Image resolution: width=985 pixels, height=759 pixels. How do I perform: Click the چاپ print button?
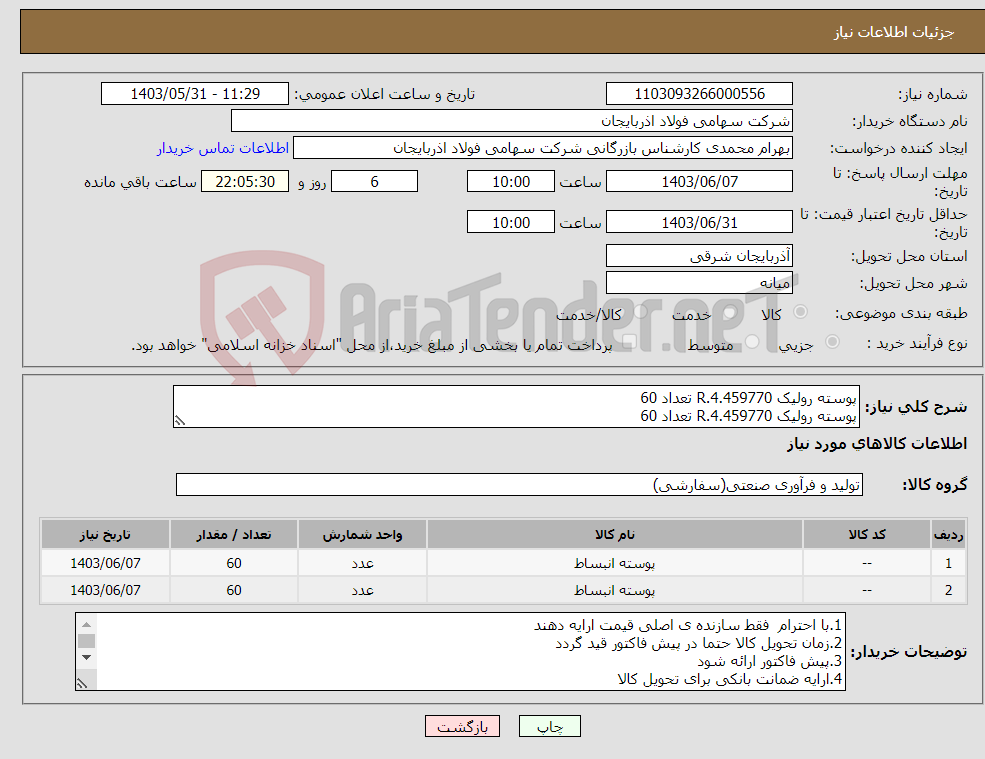click(x=550, y=726)
